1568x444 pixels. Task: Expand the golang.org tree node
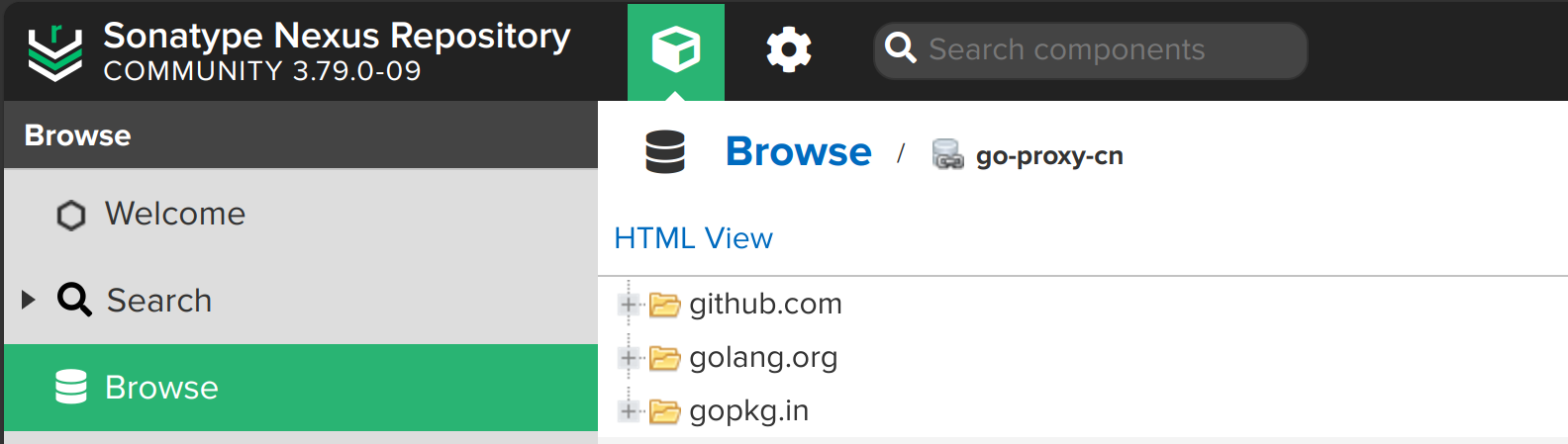point(628,358)
